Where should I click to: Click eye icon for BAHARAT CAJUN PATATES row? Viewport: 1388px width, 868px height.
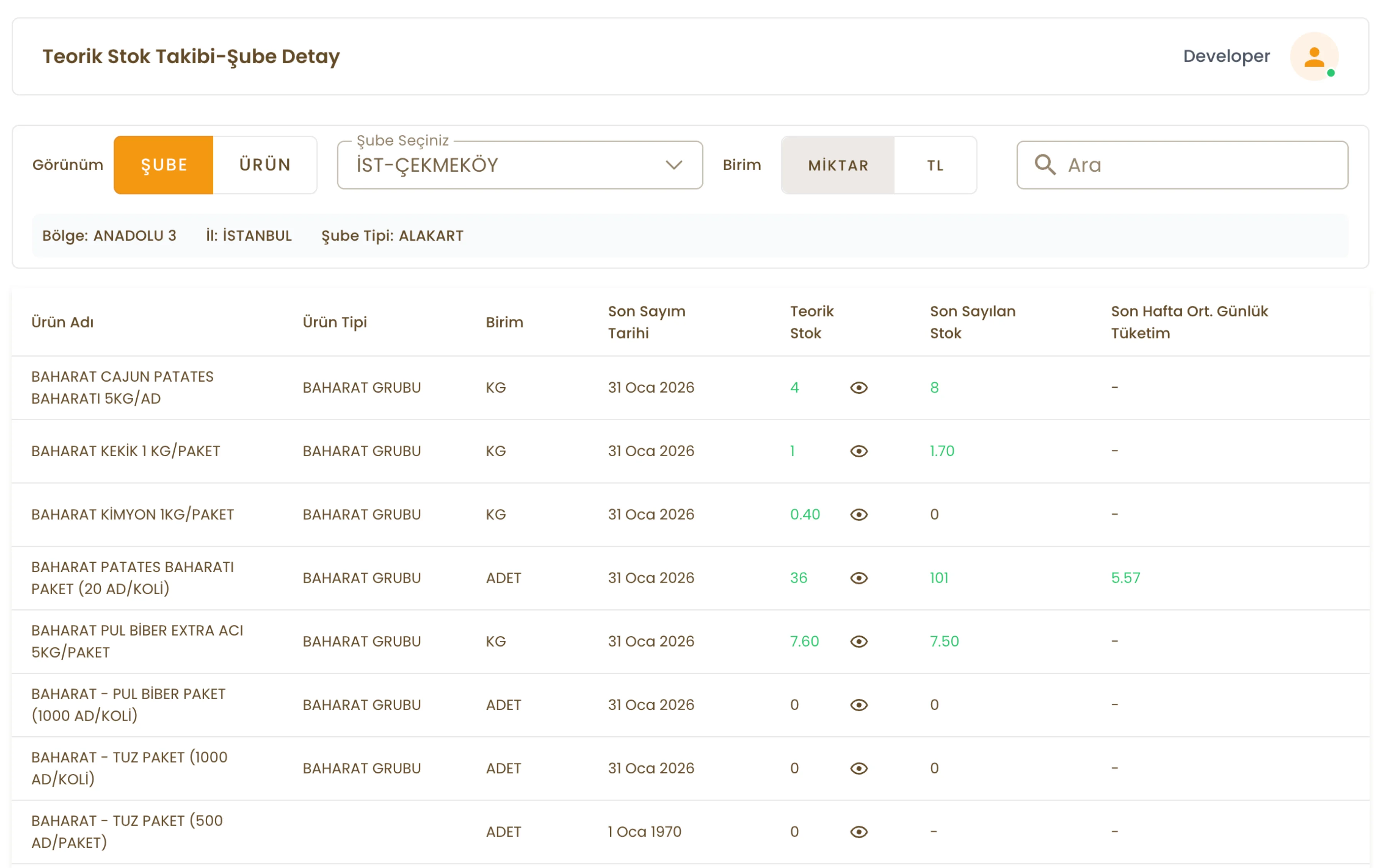(858, 388)
